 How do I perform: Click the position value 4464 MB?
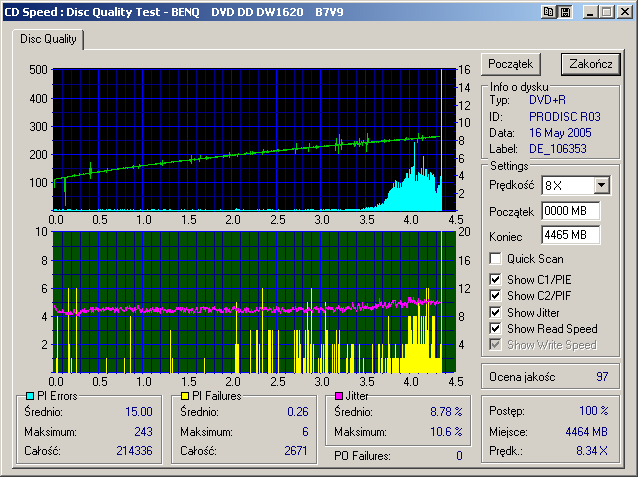(586, 432)
